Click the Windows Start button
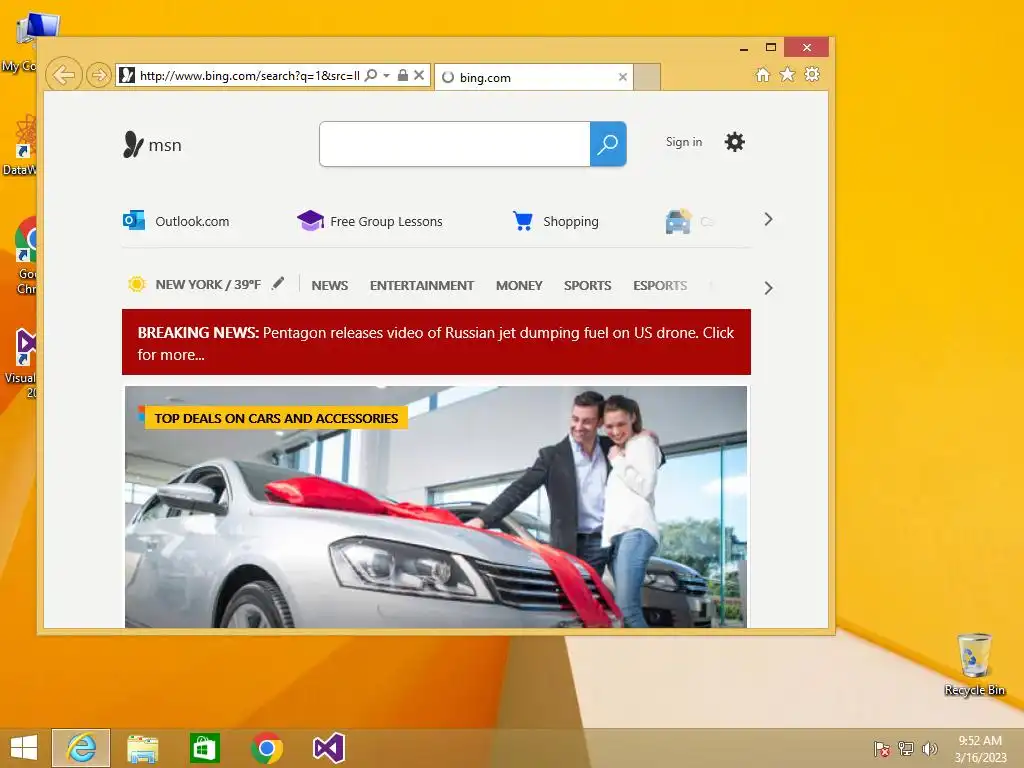 coord(24,748)
